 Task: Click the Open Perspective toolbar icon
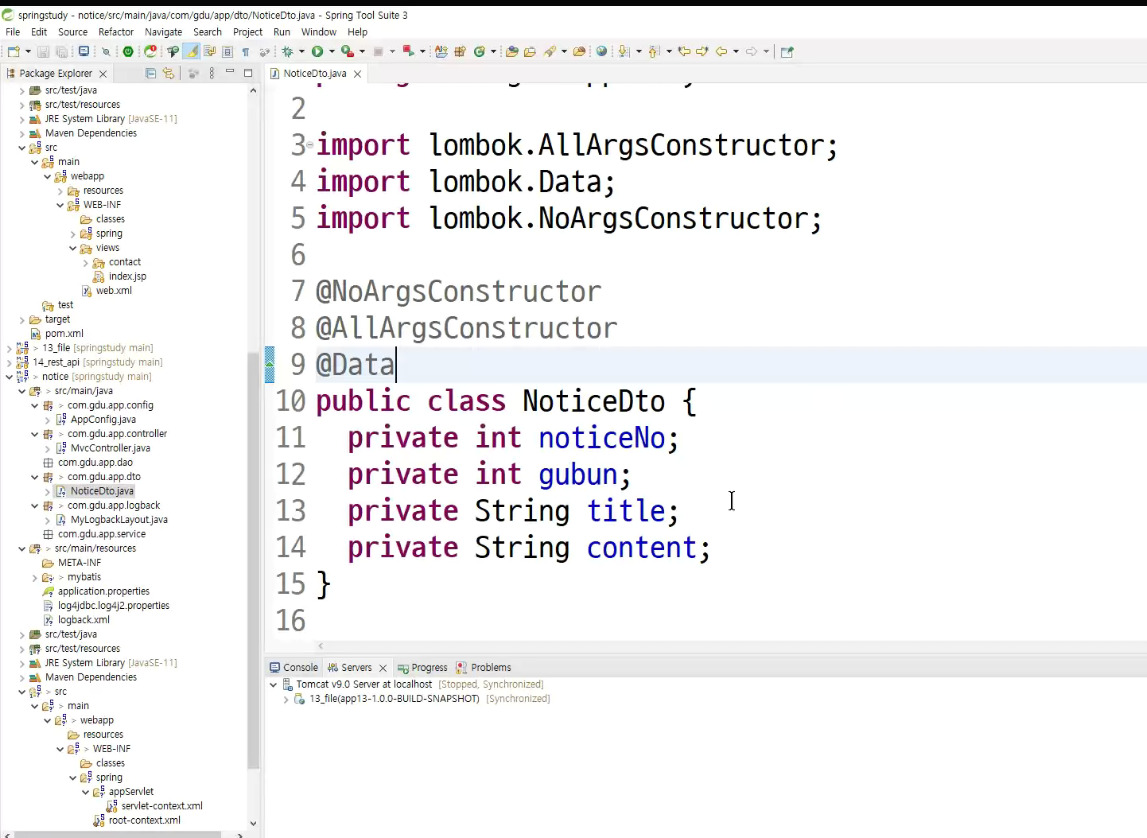(787, 51)
